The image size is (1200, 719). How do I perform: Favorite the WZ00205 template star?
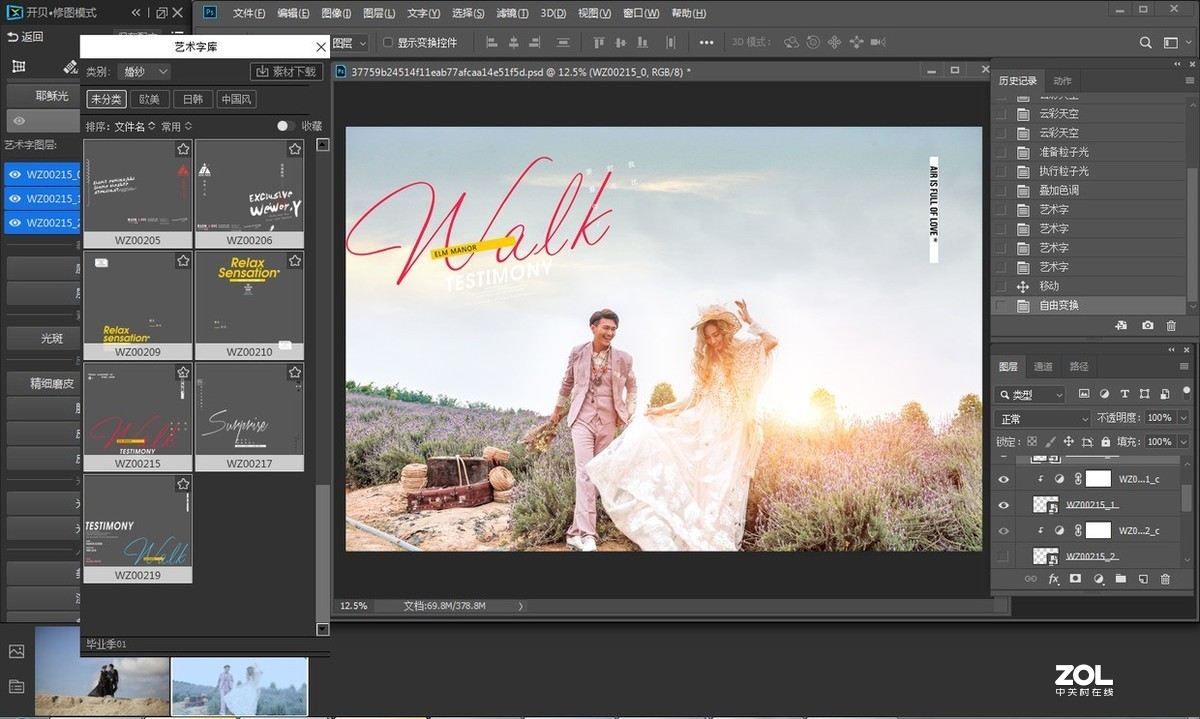tap(183, 149)
